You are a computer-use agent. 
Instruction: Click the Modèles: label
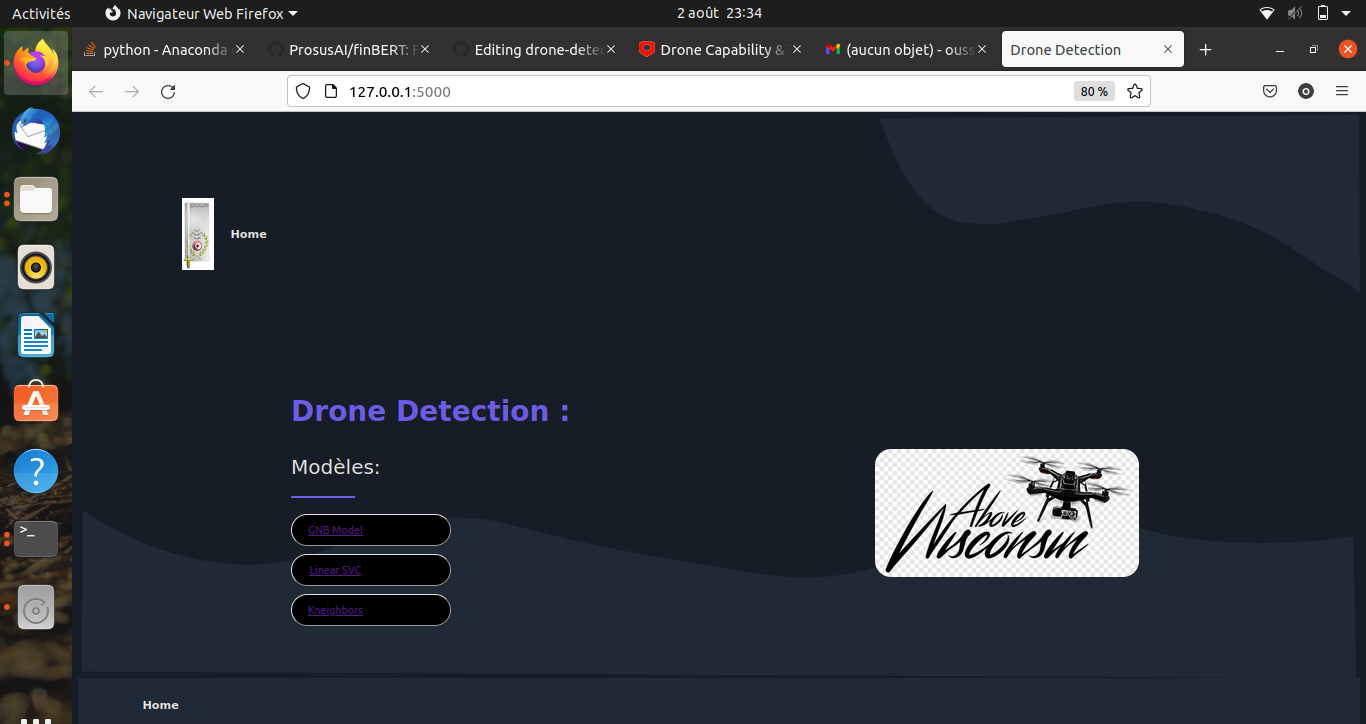pos(336,467)
